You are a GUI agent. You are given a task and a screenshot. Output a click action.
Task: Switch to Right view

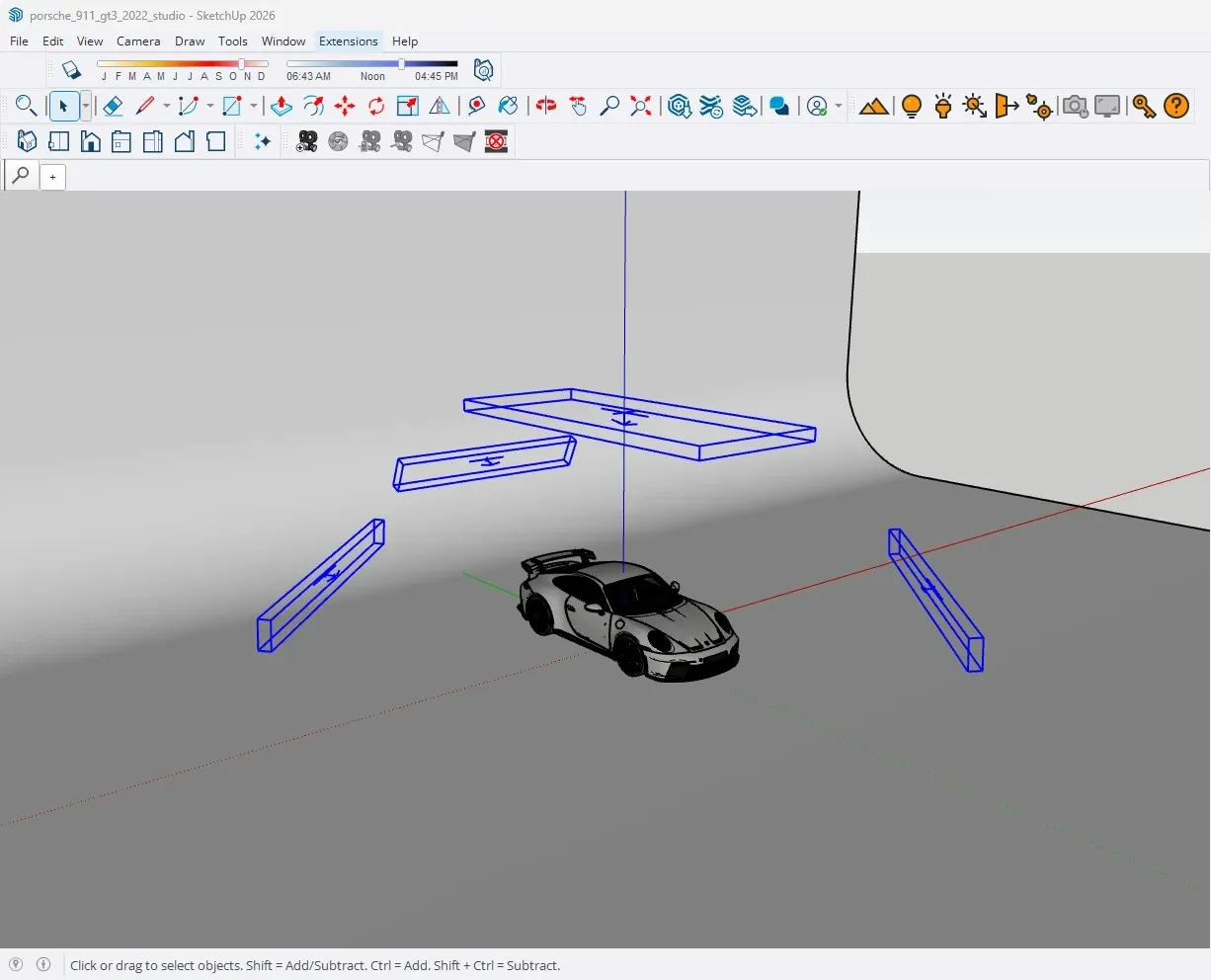point(121,141)
